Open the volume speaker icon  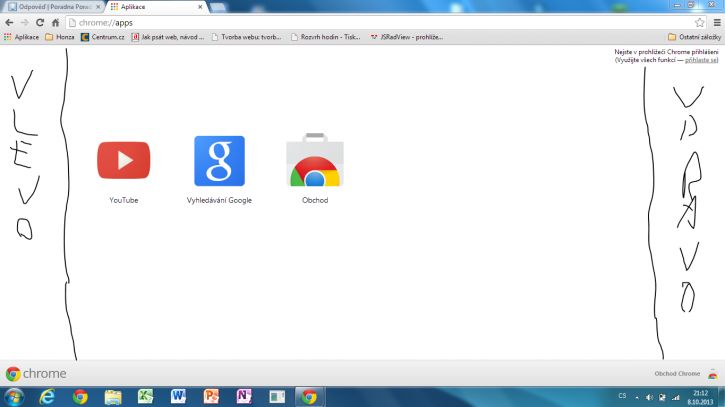[649, 397]
